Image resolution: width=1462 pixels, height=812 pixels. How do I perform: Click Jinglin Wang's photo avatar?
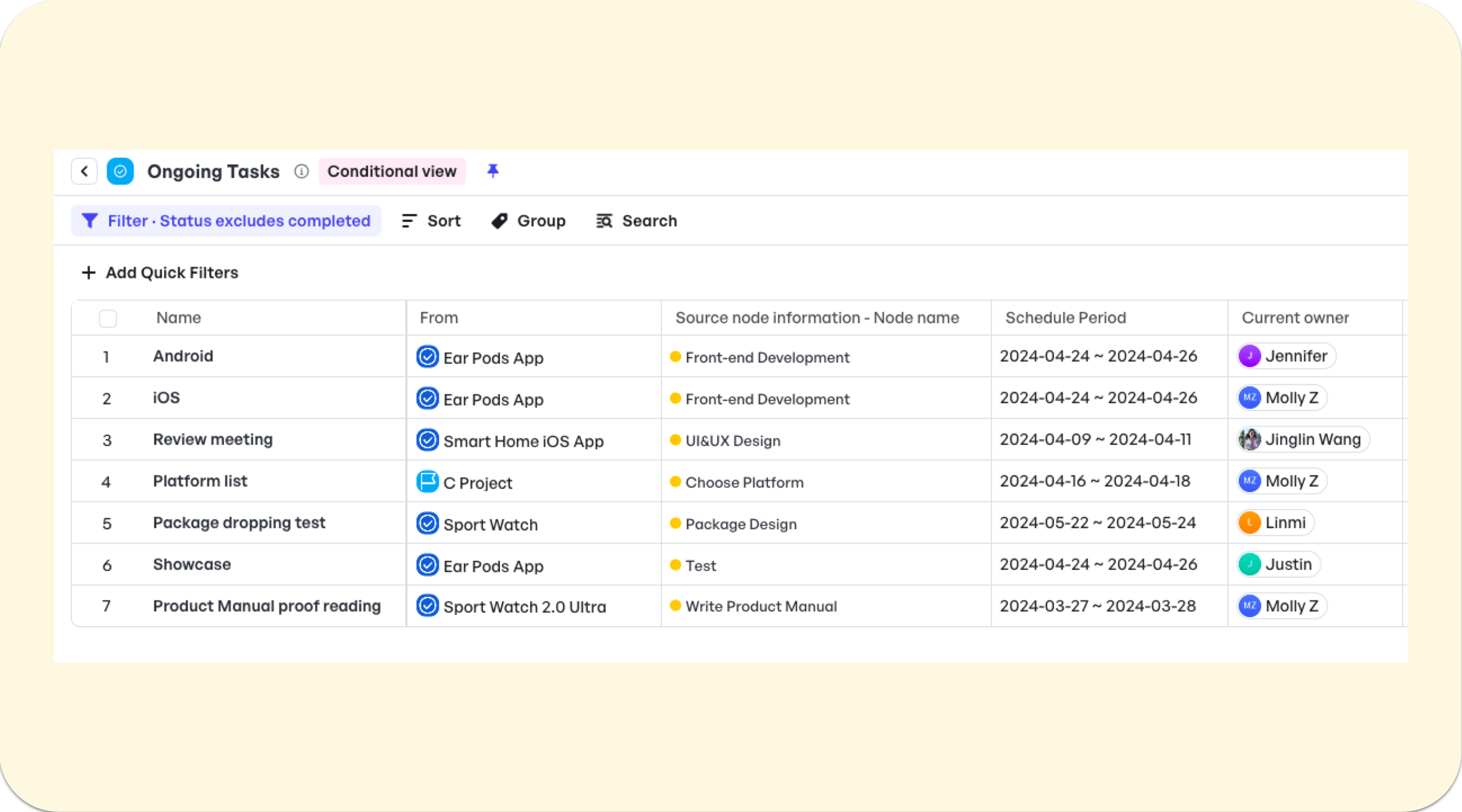1250,440
